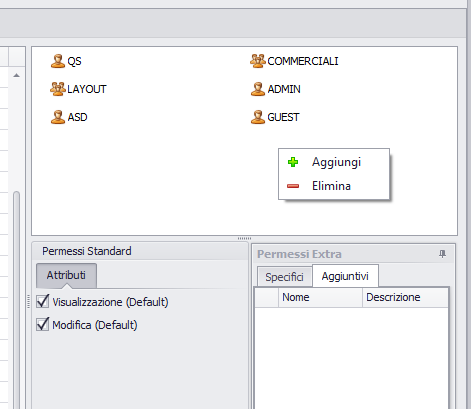This screenshot has height=409, width=471.
Task: Switch to the Specifici tab
Action: 285,277
